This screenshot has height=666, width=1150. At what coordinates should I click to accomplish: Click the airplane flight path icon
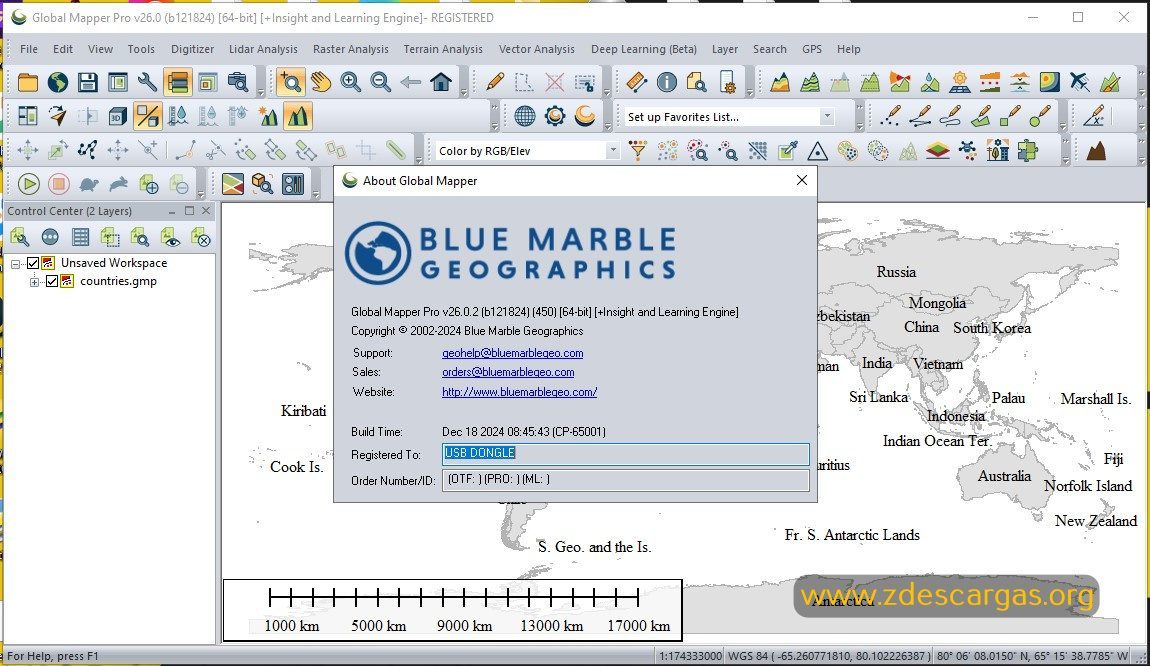coord(1080,82)
